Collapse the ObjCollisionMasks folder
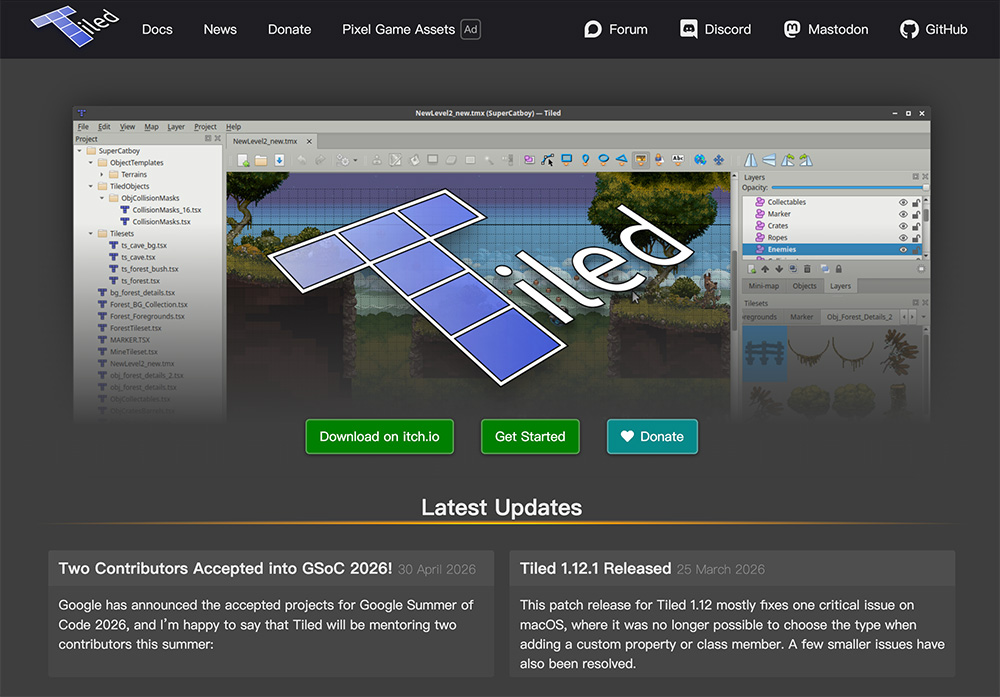Screen dimensions: 1000x697 pyautogui.click(x=102, y=198)
